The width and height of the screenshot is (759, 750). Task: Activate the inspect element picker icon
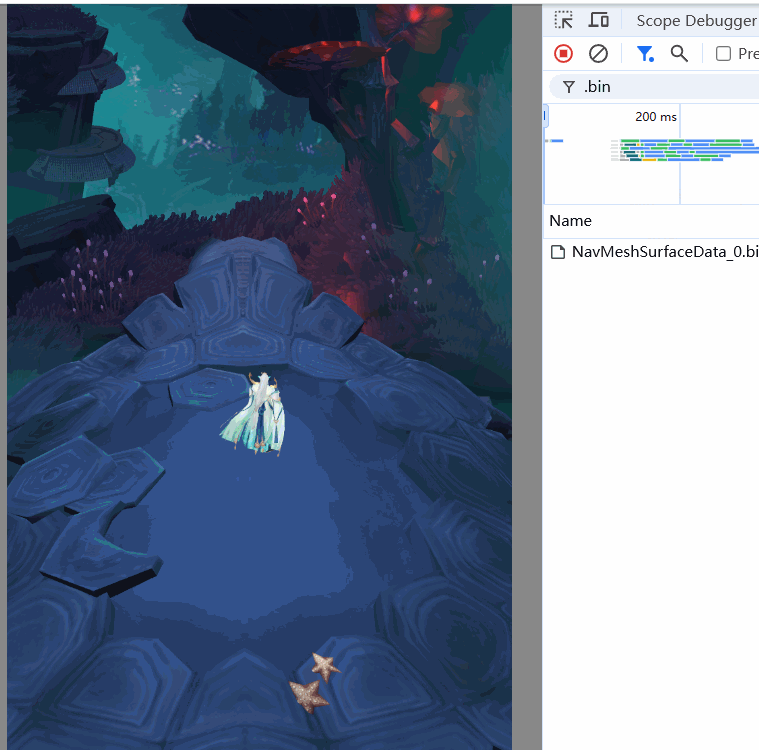[x=563, y=20]
